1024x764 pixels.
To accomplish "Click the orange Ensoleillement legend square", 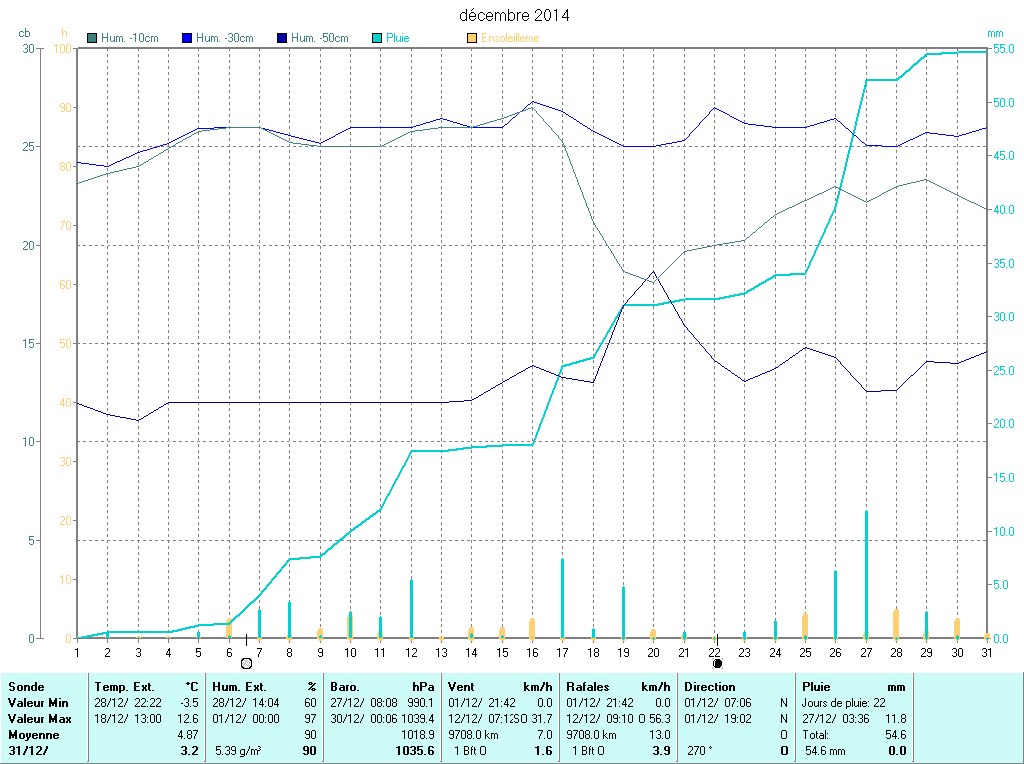I will tap(472, 38).
